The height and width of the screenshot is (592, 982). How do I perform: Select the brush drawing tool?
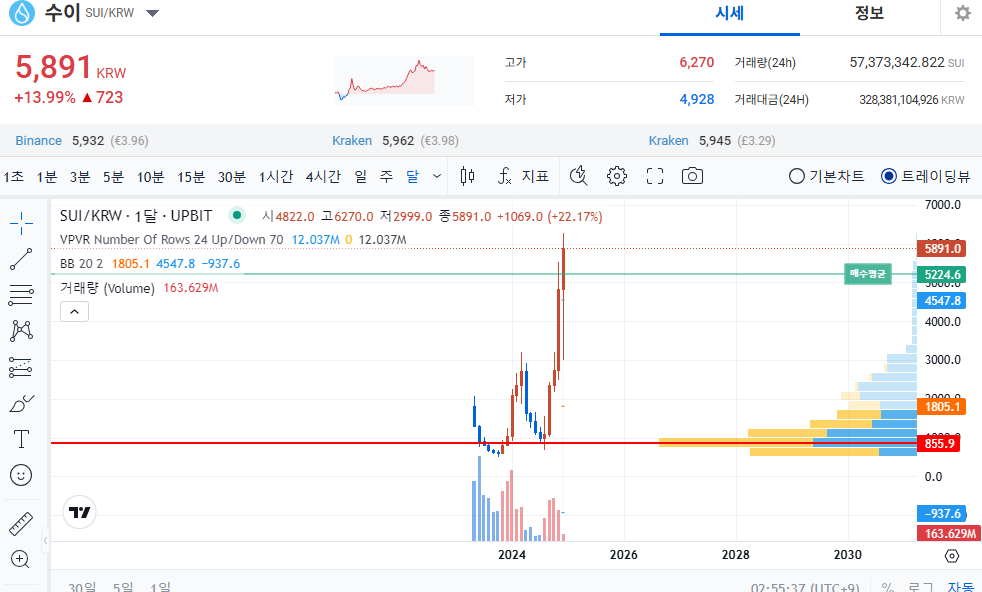(x=21, y=403)
